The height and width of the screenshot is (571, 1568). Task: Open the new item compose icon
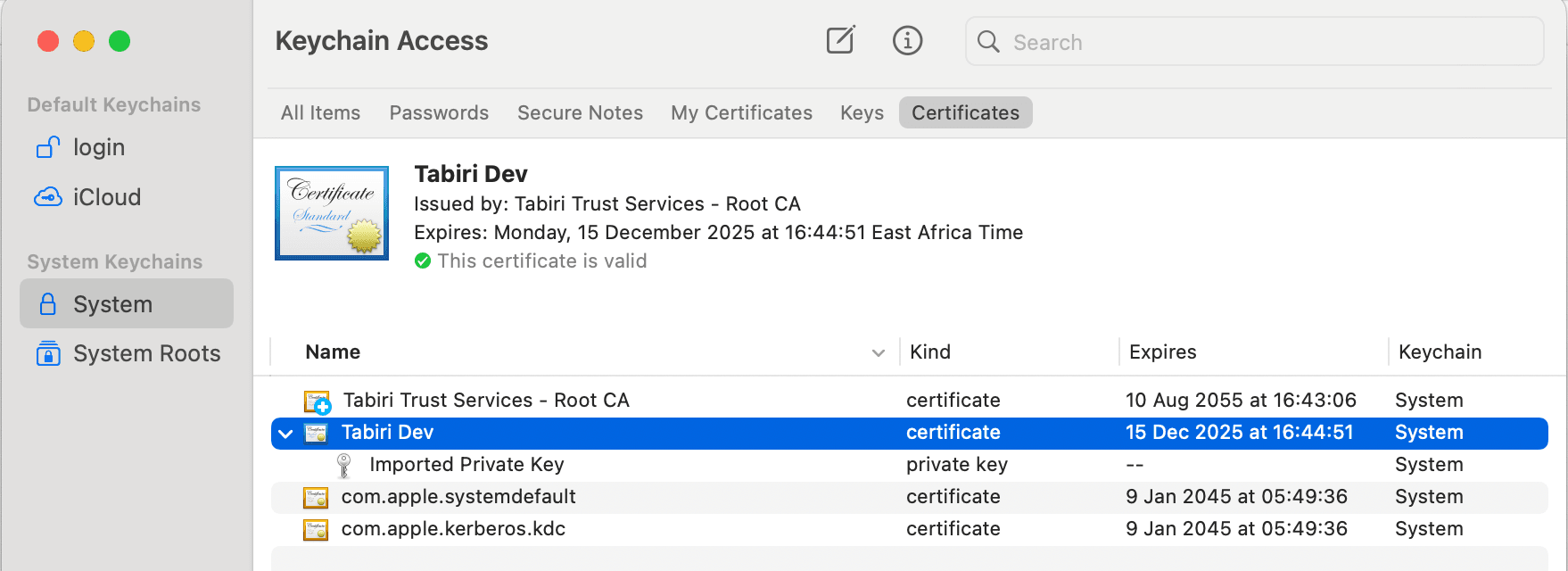tap(839, 40)
